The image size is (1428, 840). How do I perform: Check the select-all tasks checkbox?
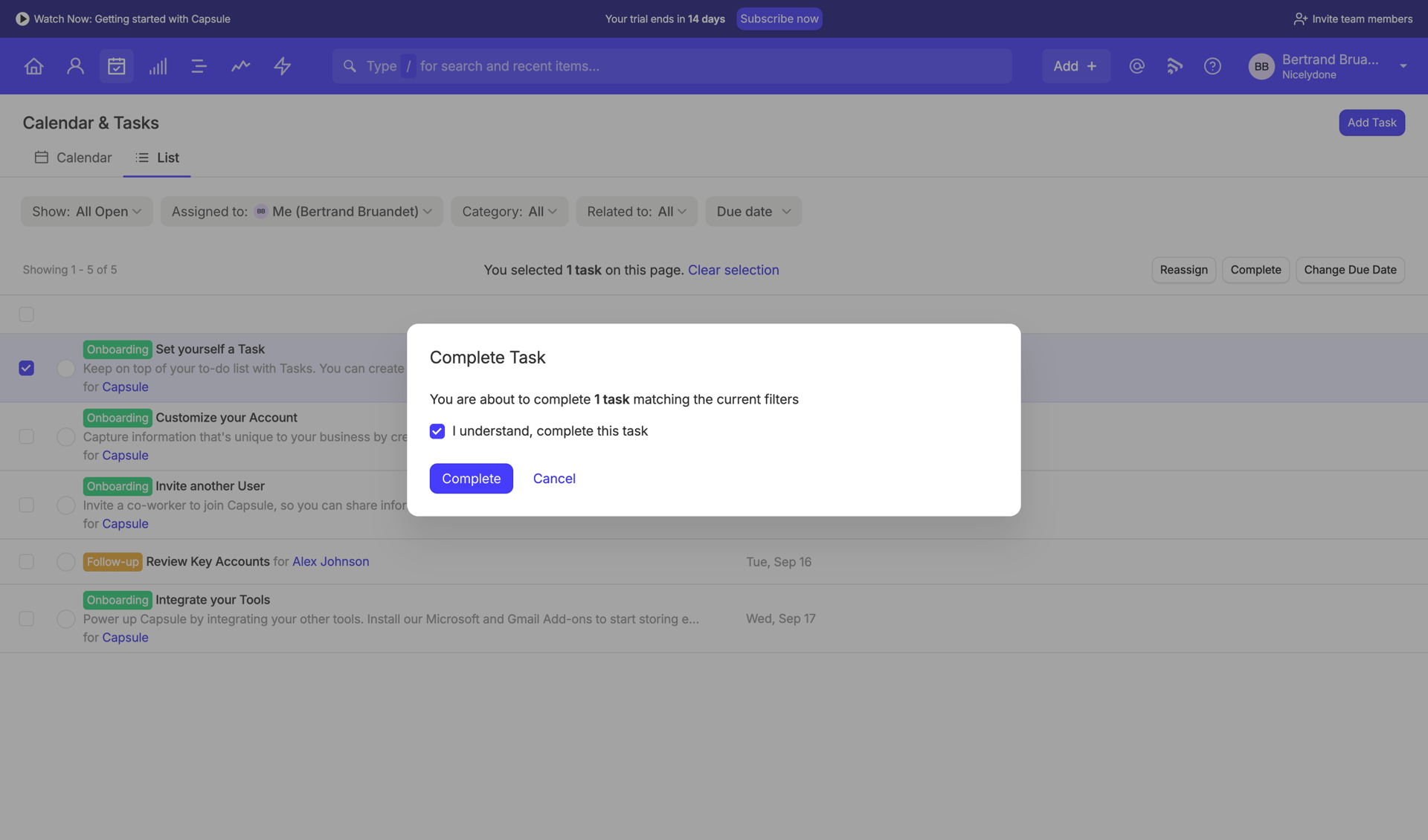[26, 314]
